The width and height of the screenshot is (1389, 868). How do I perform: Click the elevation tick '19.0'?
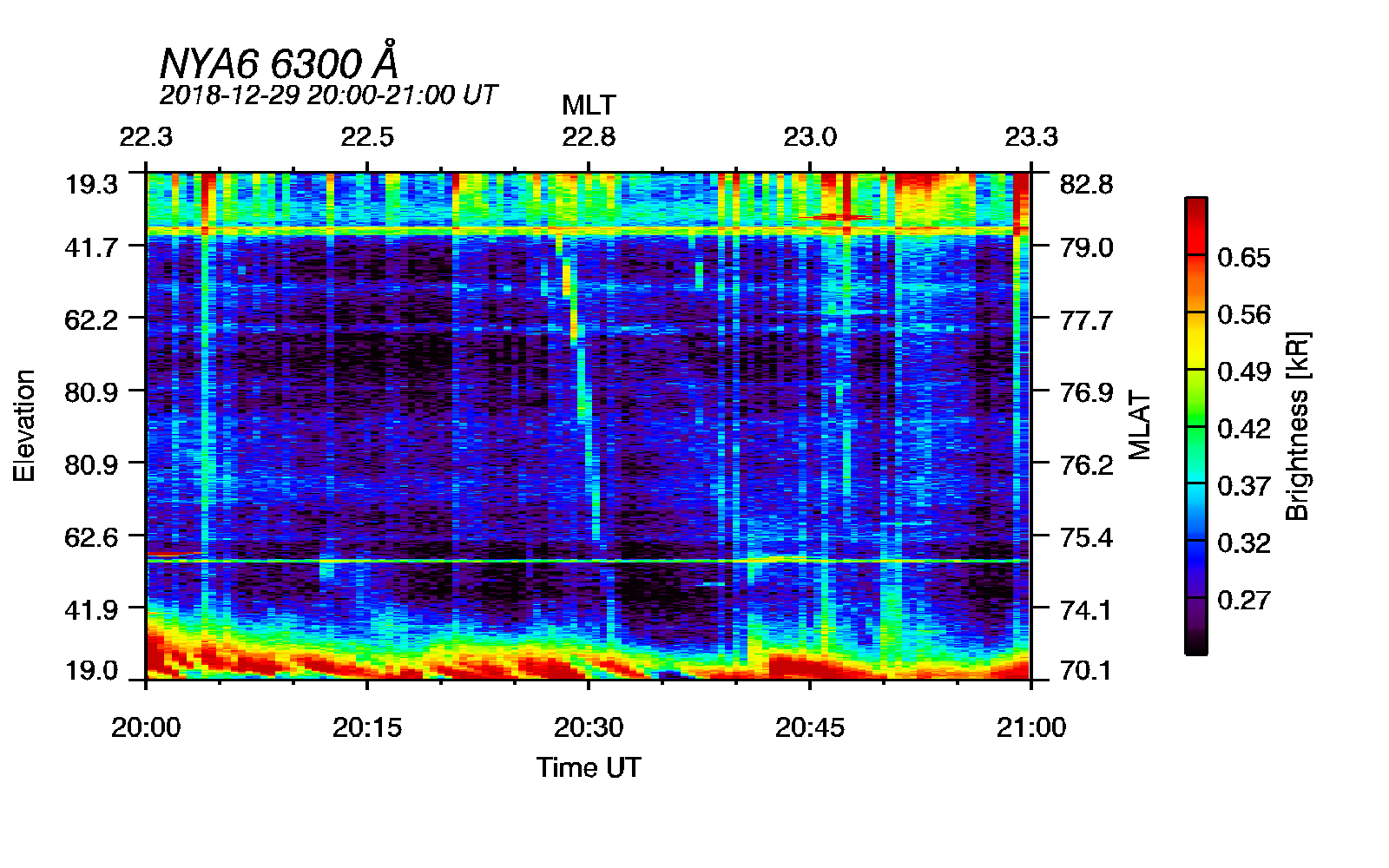[x=91, y=670]
